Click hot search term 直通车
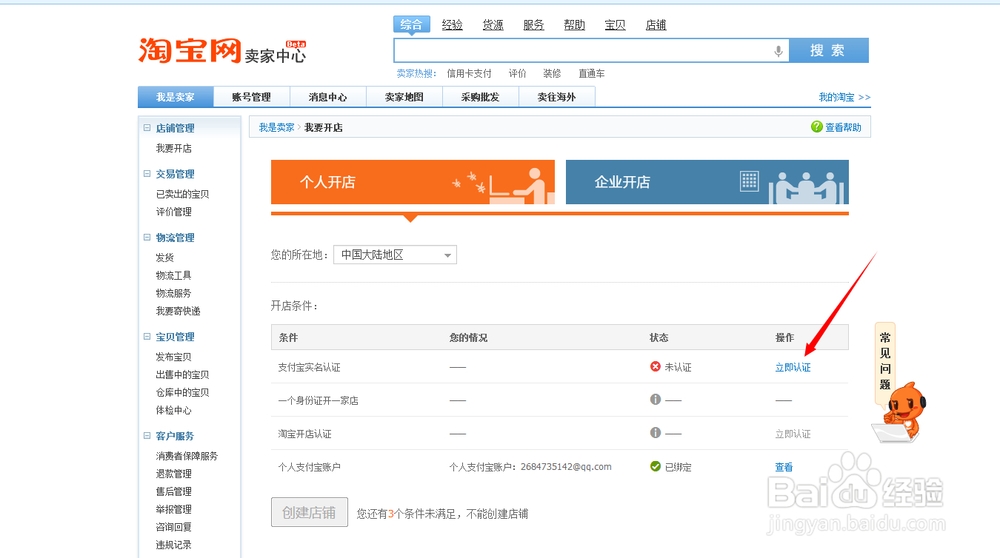Screen dimensions: 1000x558 point(591,73)
